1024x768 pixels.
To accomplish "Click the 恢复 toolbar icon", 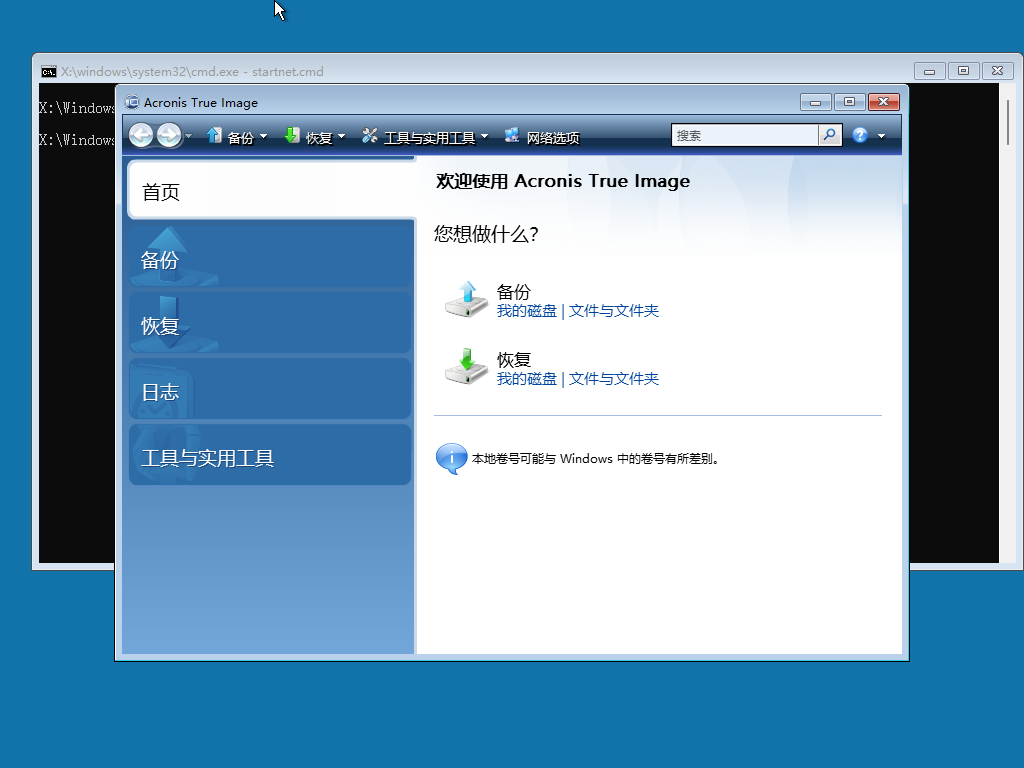I will pos(292,135).
